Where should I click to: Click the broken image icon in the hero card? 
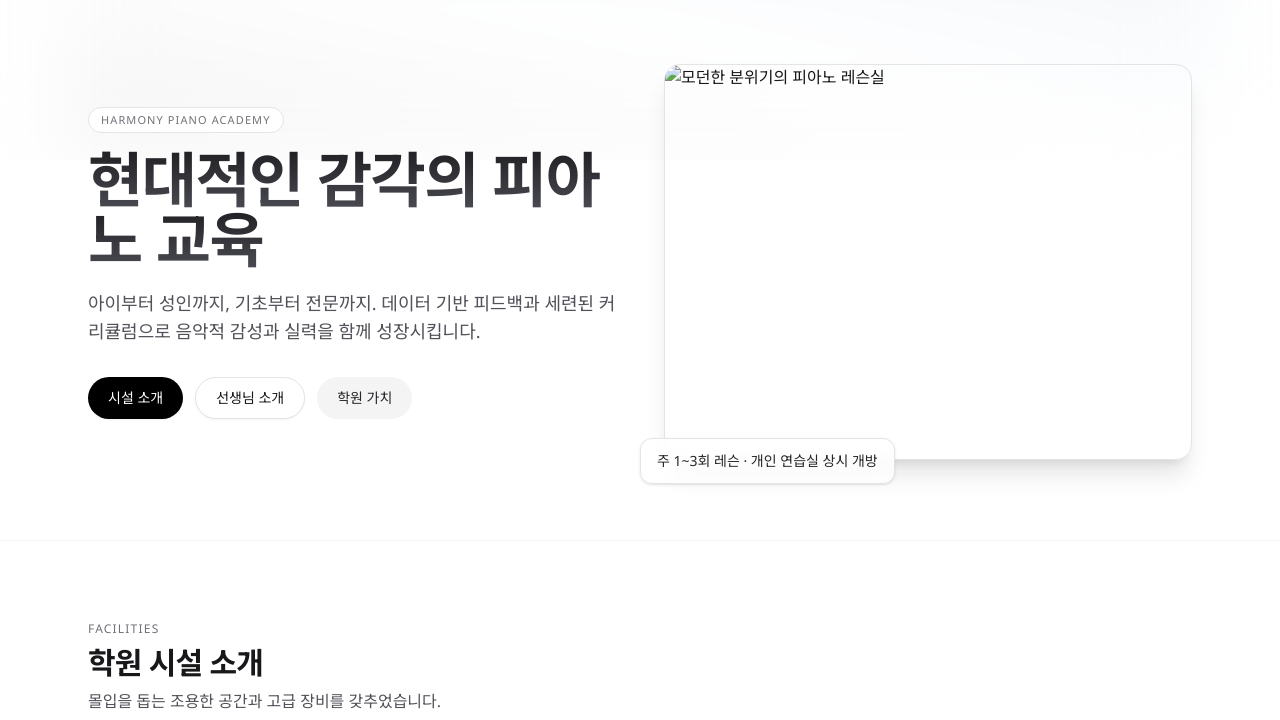(673, 76)
